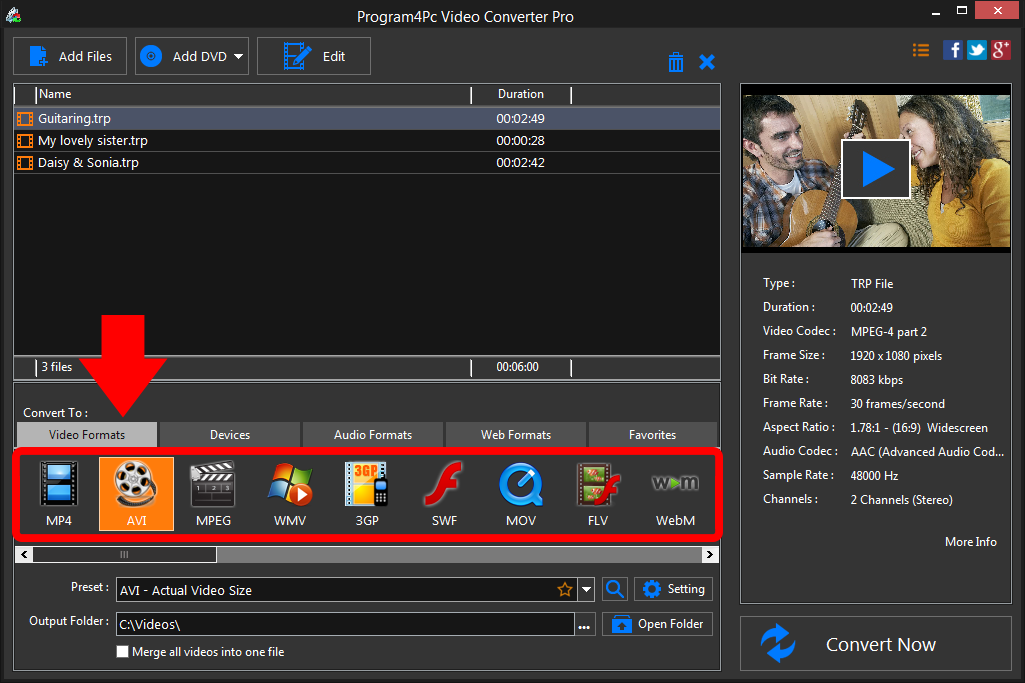Expand the Add DVD dropdown
Viewport: 1025px width, 683px height.
click(238, 56)
